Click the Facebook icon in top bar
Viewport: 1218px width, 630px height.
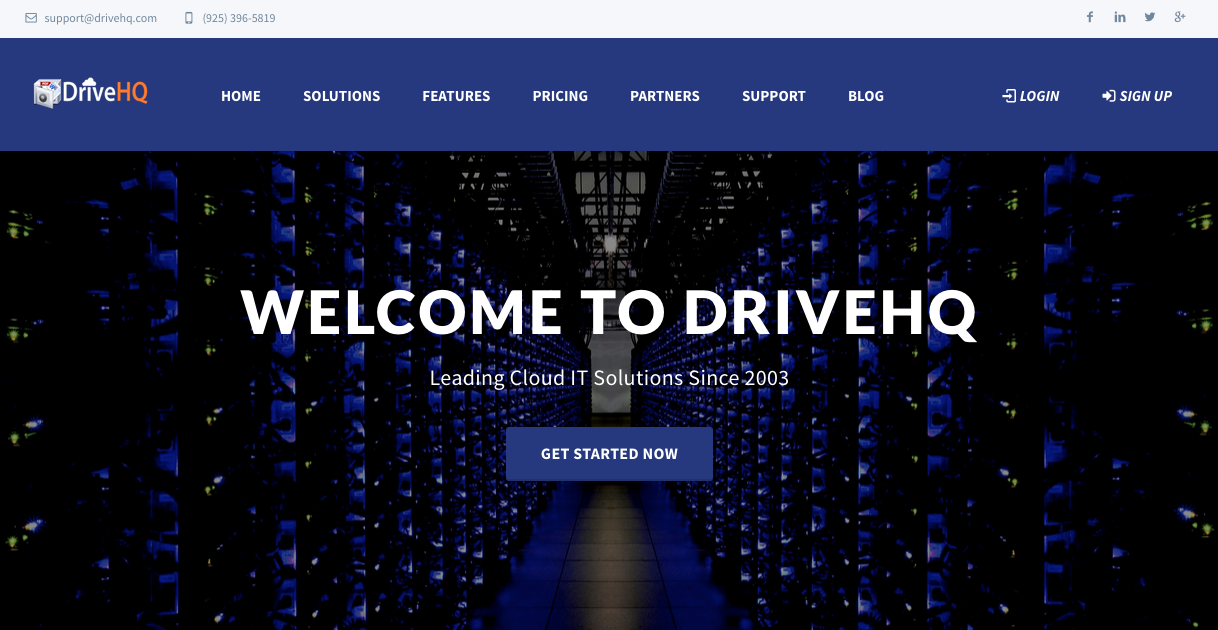point(1090,17)
